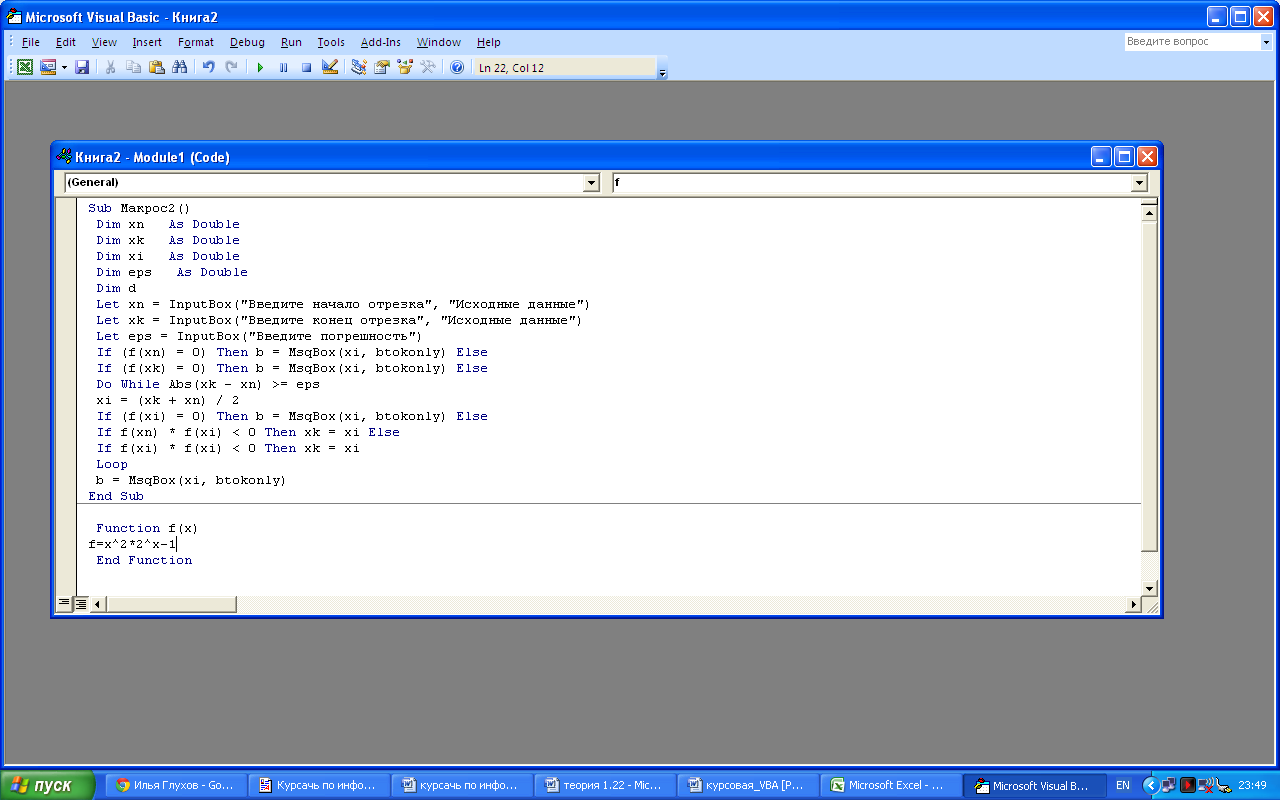Click the 'xi = (xk + xn) / 2' line
The height and width of the screenshot is (800, 1280).
tap(168, 400)
